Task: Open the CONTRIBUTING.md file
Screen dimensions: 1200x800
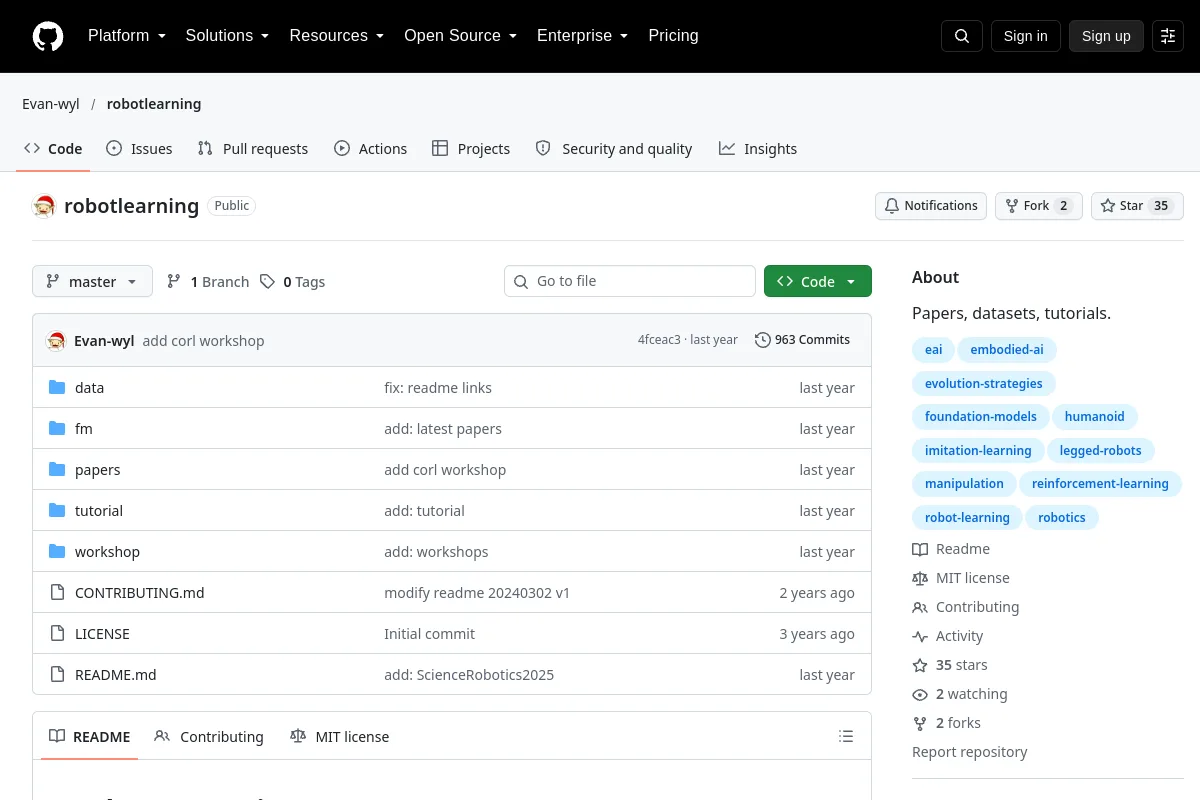Action: pyautogui.click(x=139, y=593)
